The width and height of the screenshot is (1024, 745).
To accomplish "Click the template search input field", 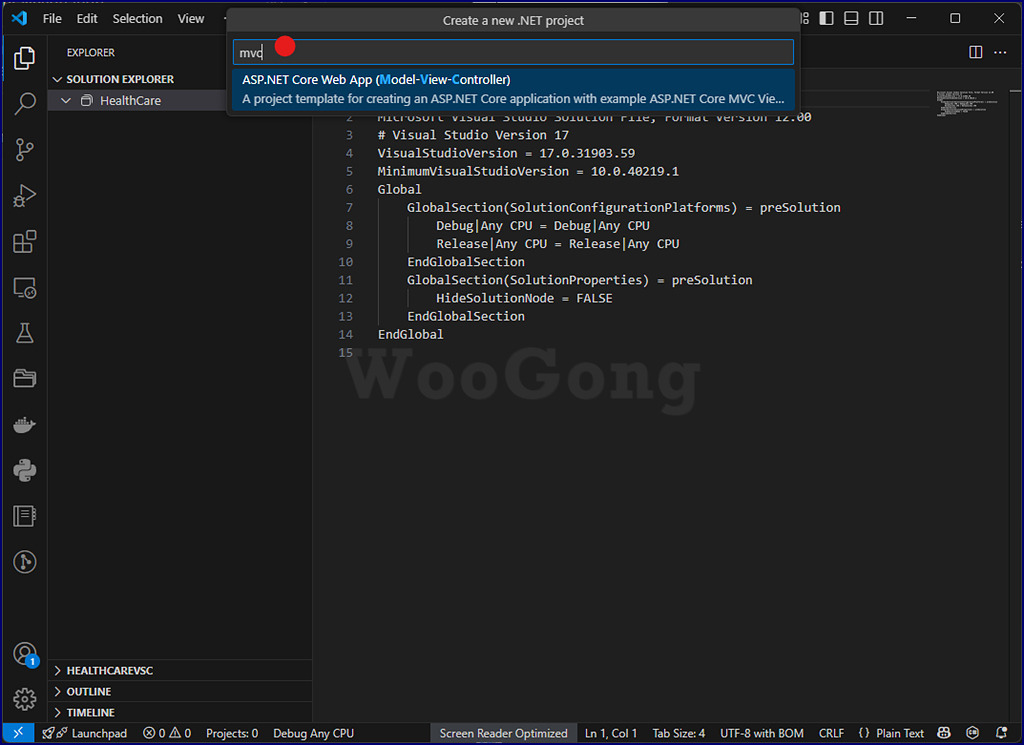I will pos(513,52).
